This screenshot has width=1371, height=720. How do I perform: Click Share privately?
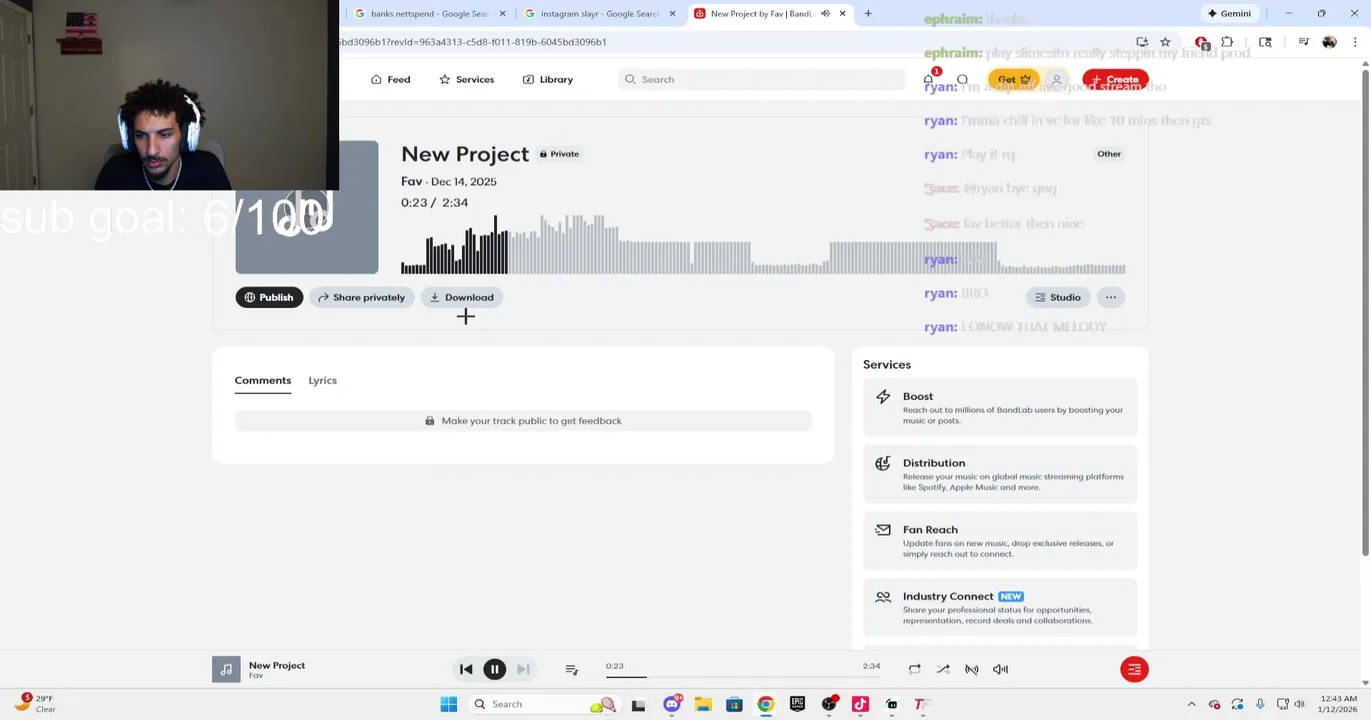[x=361, y=297]
